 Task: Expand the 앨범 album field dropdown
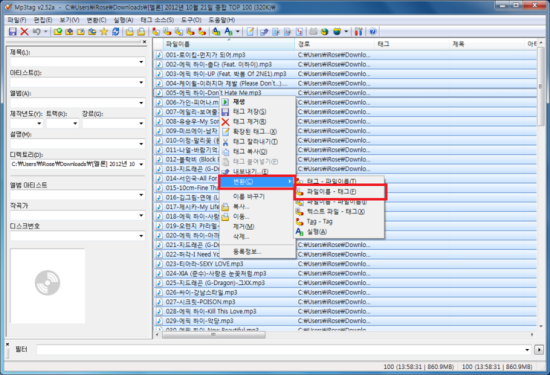point(141,103)
